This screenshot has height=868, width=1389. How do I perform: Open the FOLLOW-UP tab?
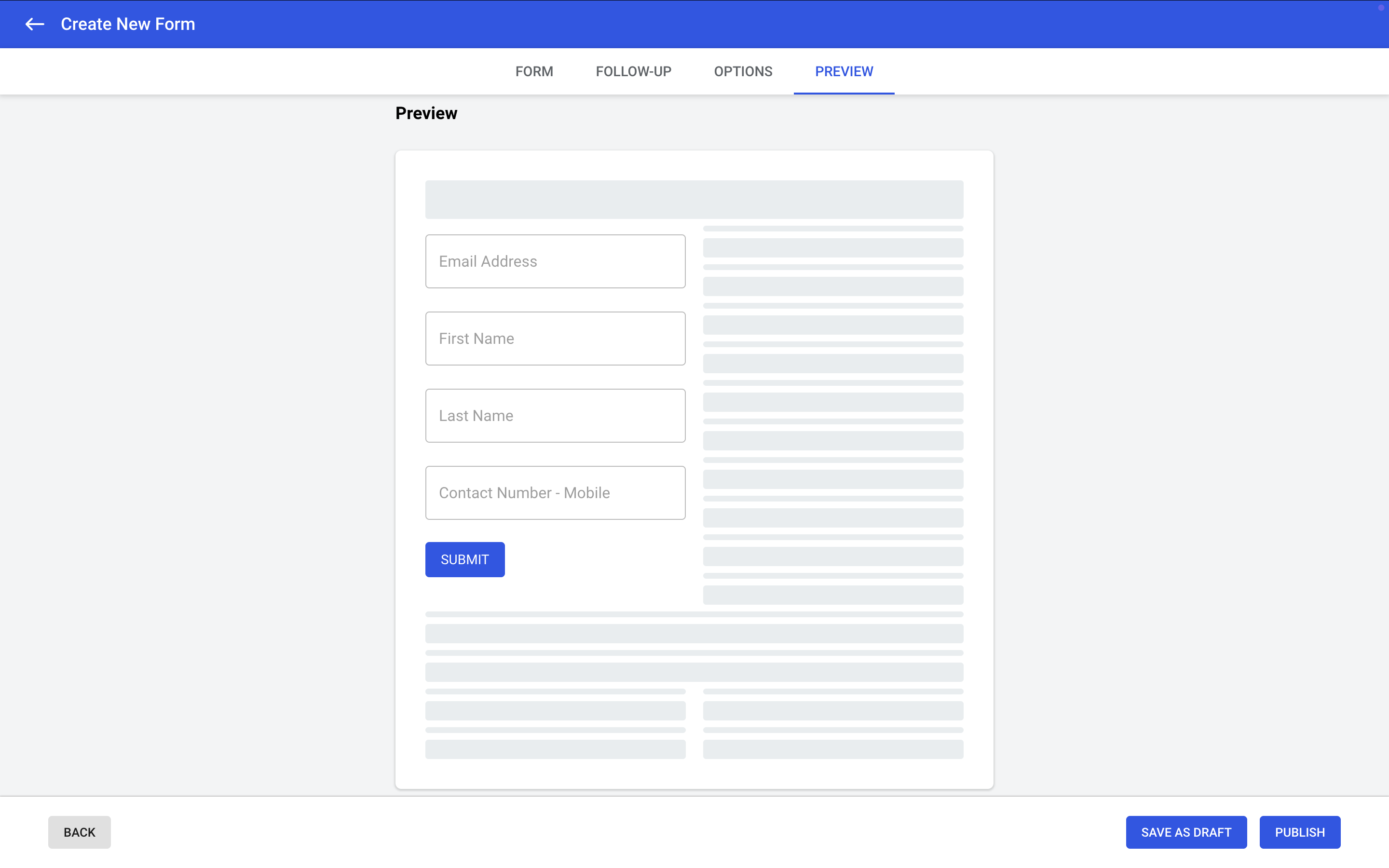click(x=633, y=72)
